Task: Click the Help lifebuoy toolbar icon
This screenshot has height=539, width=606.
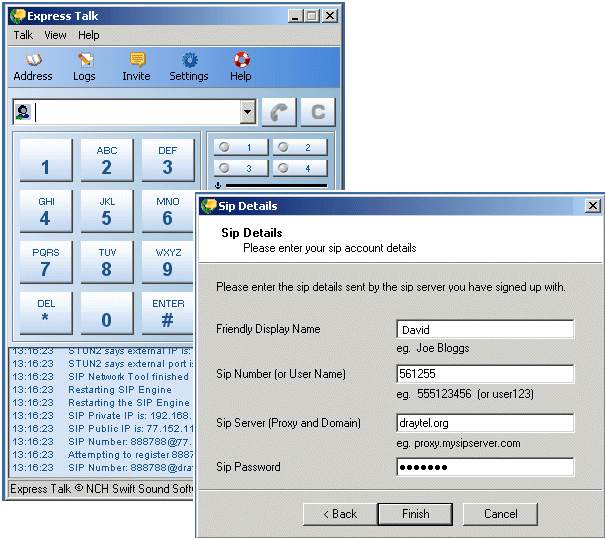Action: [x=241, y=67]
